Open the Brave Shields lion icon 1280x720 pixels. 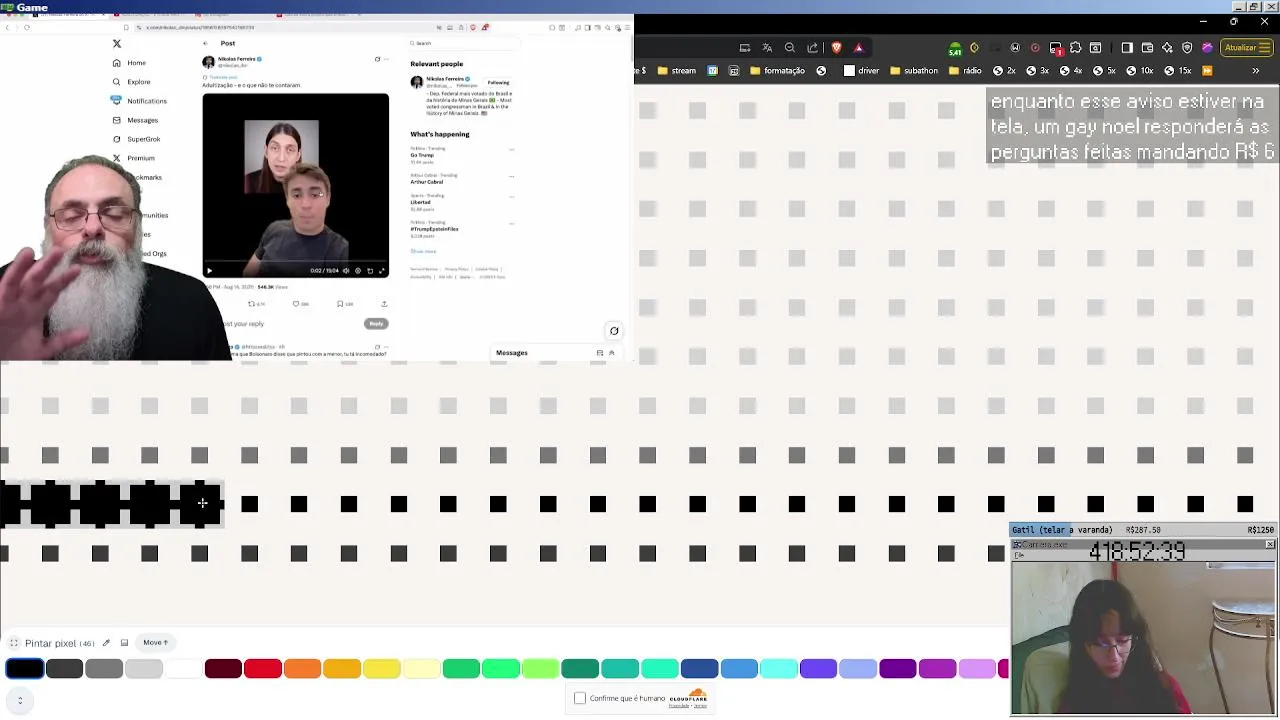pos(836,47)
